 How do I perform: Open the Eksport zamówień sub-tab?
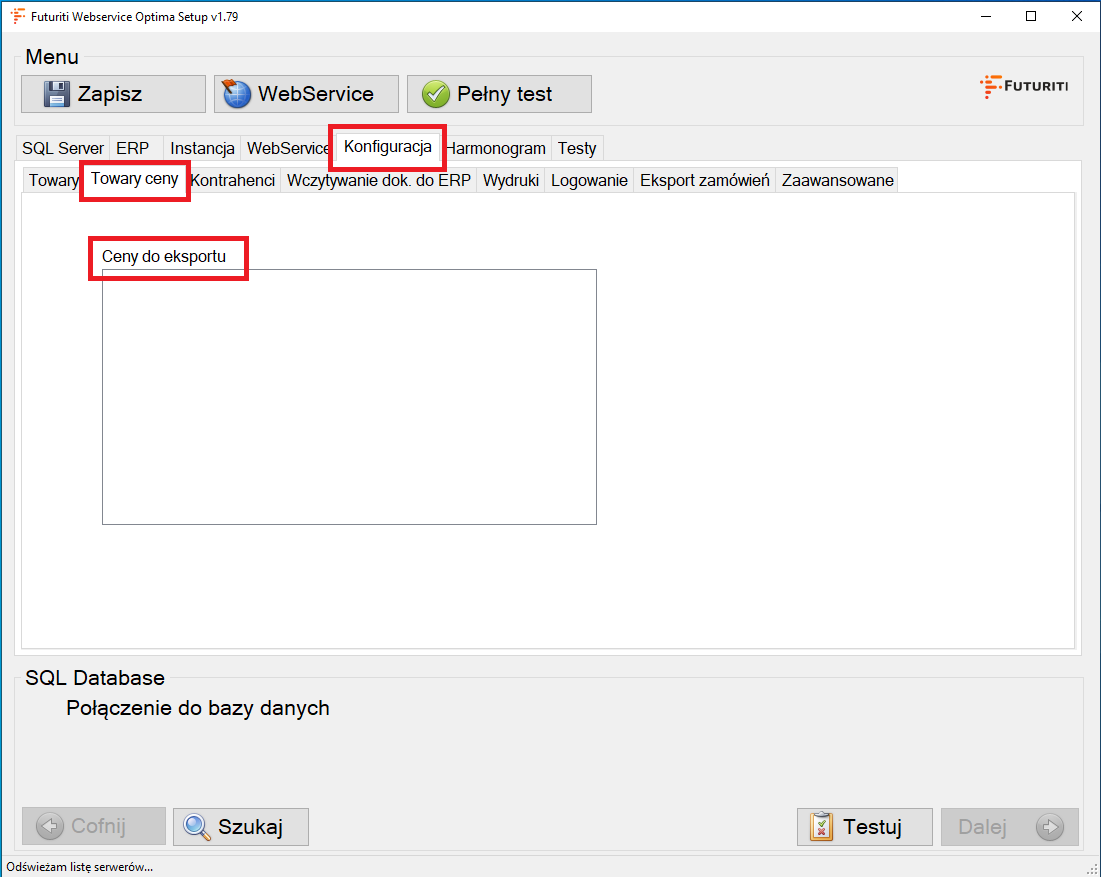pos(704,181)
